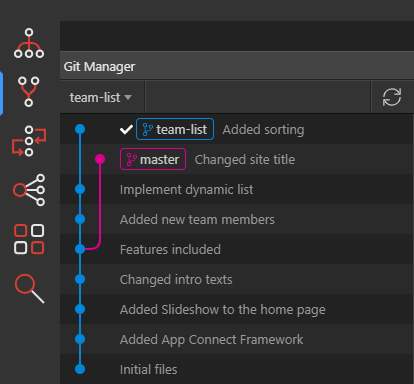Click the pink master commit node
Screen dimensions: 414x384
pos(100,159)
